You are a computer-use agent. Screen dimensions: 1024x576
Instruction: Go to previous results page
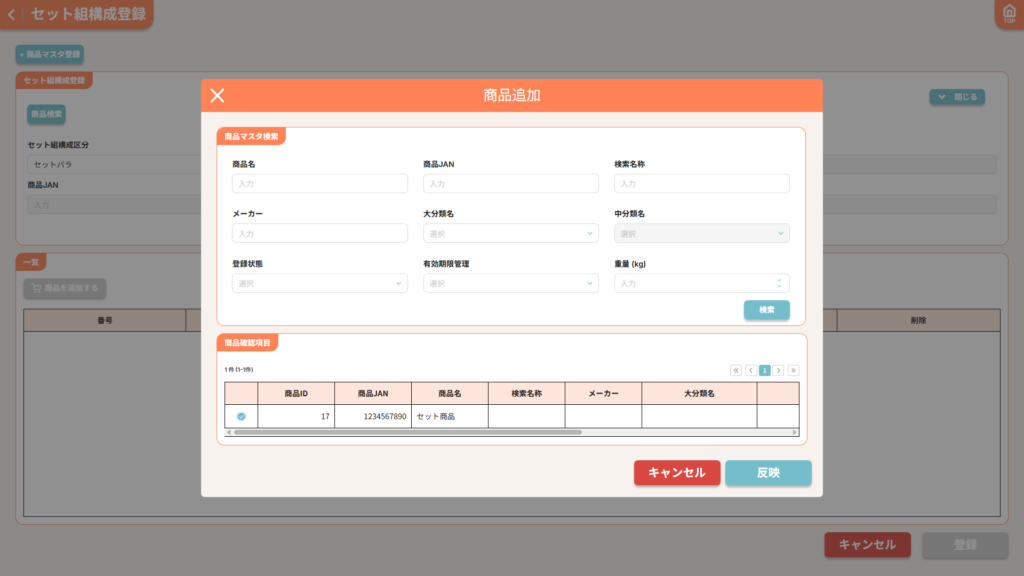751,370
